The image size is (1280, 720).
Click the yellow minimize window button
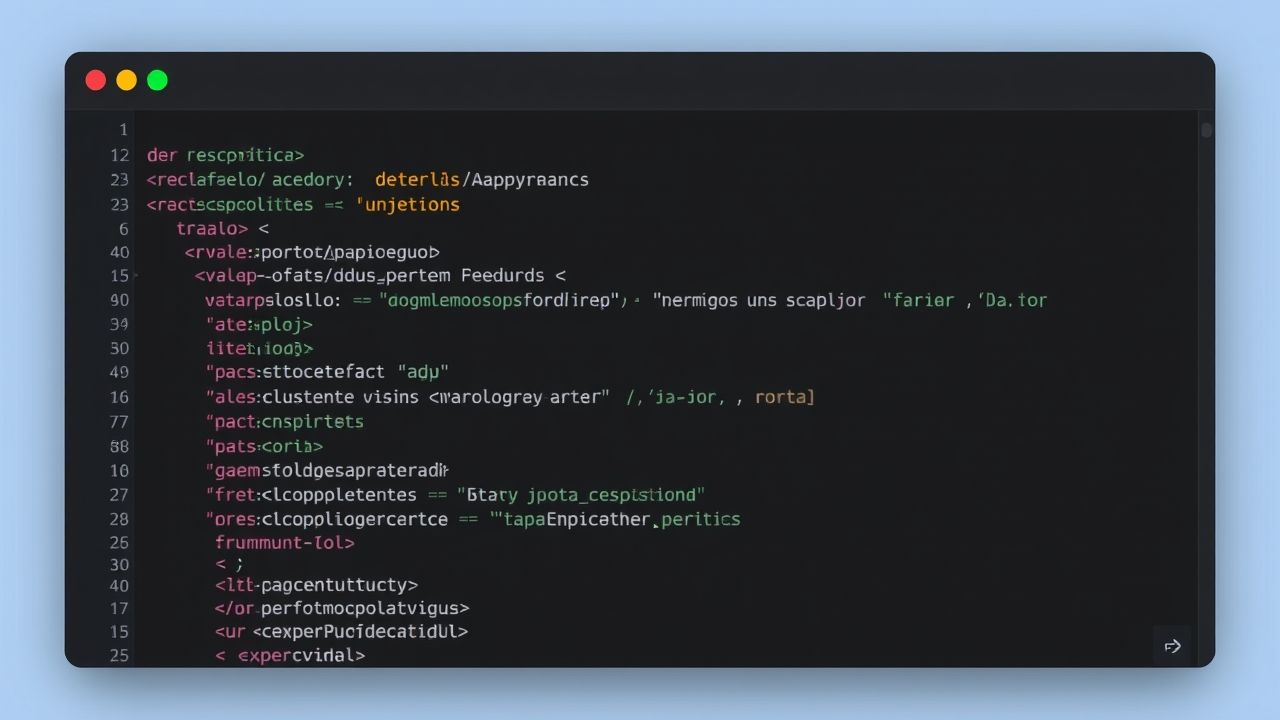(x=126, y=80)
